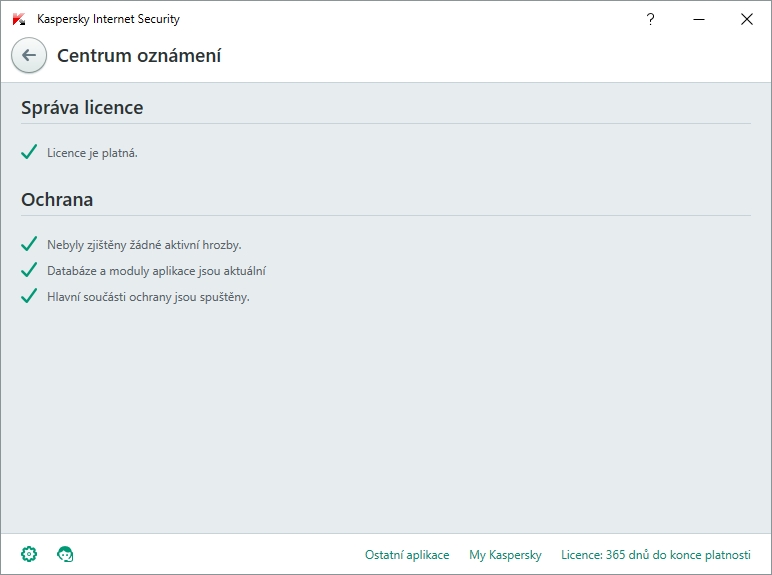Viewport: 772px width, 575px height.
Task: Open the 'My Kaspersky' link
Action: point(505,555)
